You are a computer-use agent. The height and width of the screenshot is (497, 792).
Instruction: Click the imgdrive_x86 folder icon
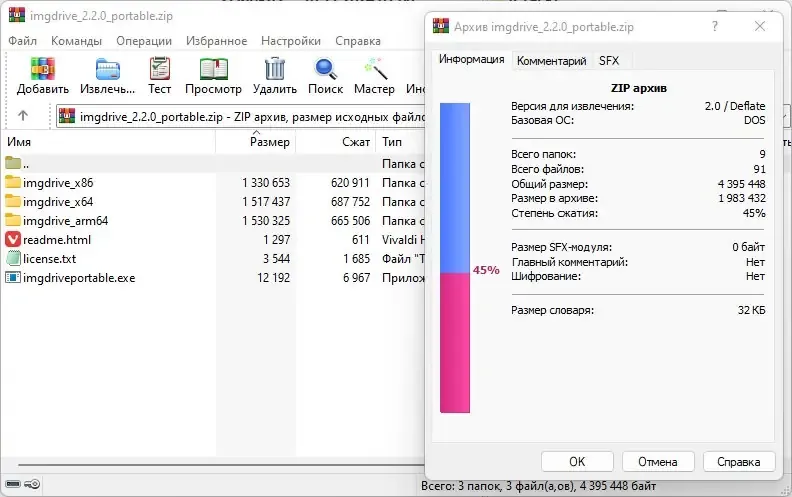pos(13,182)
